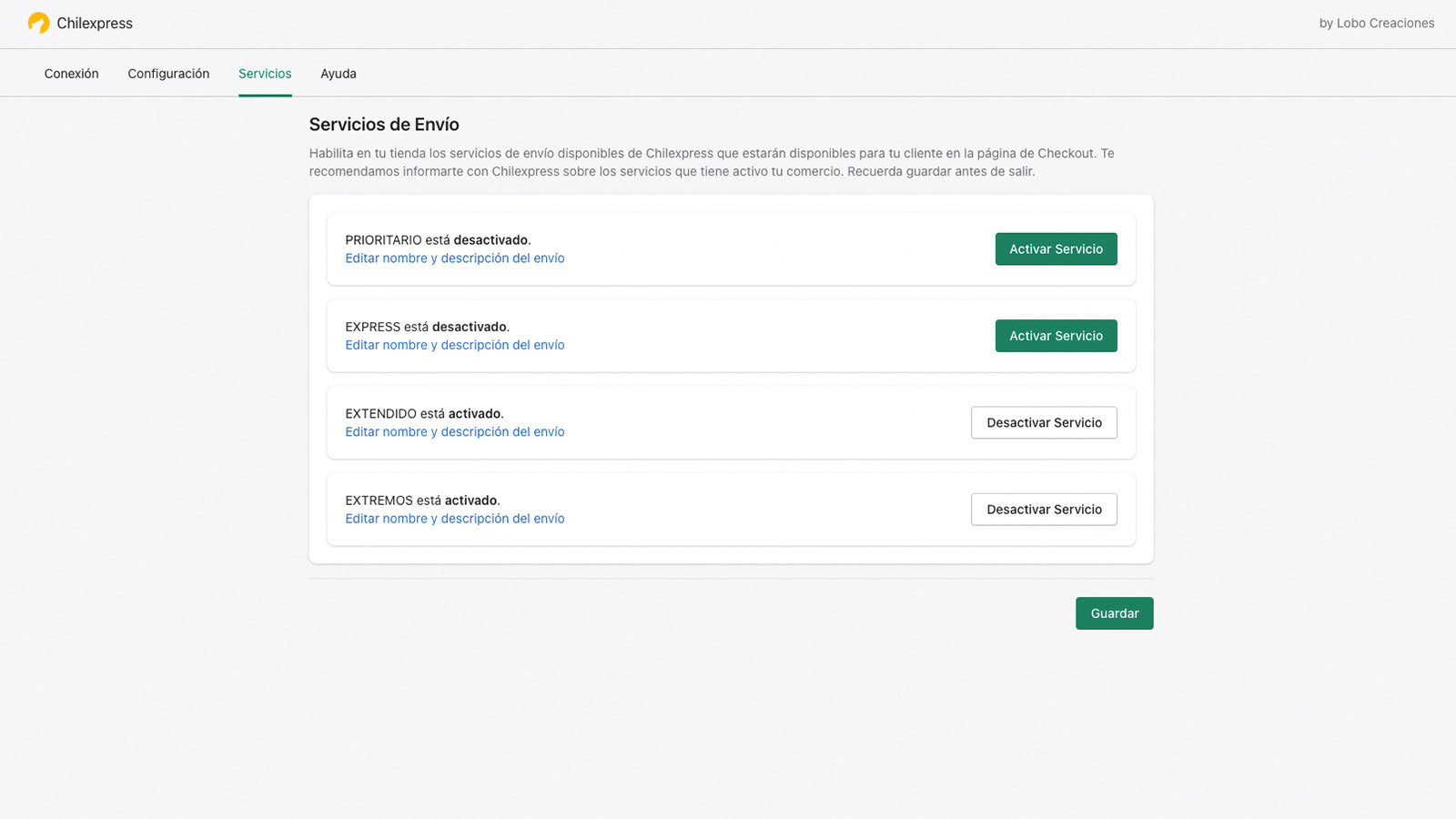Viewport: 1456px width, 819px height.
Task: Click the 'Servicios de Envío' heading
Action: 384,125
